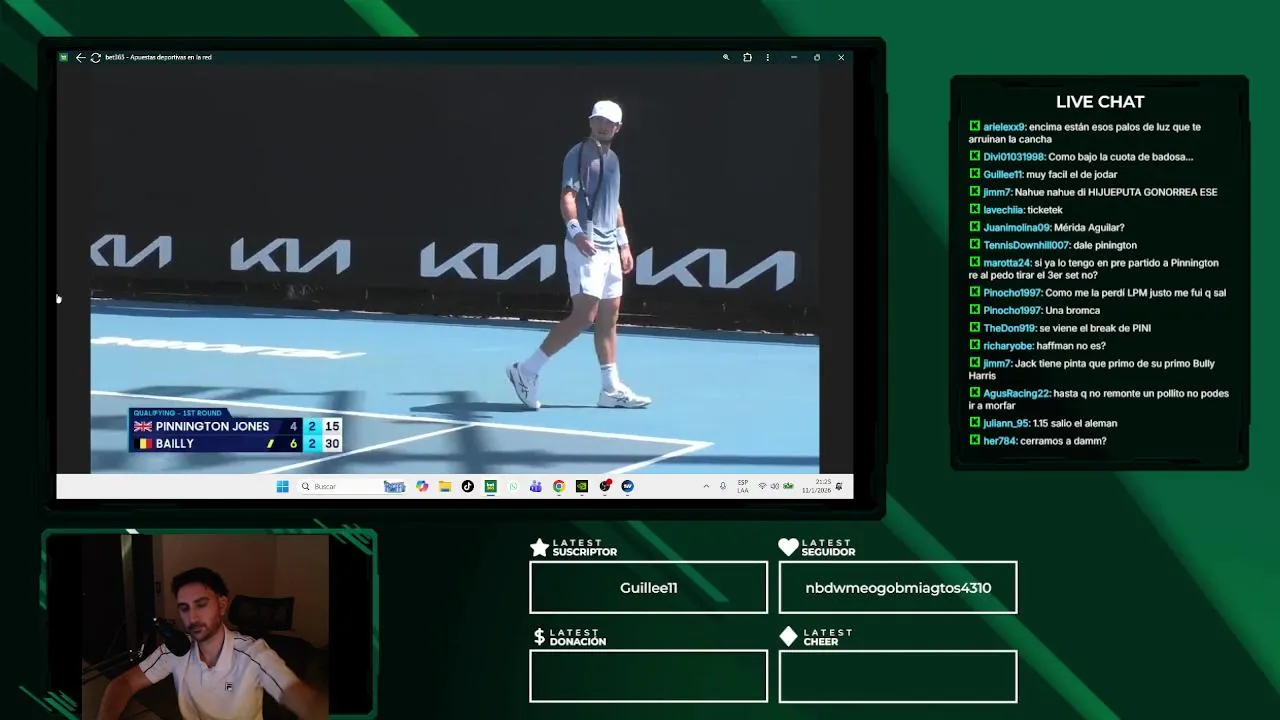Show hidden system tray icons

[706, 486]
